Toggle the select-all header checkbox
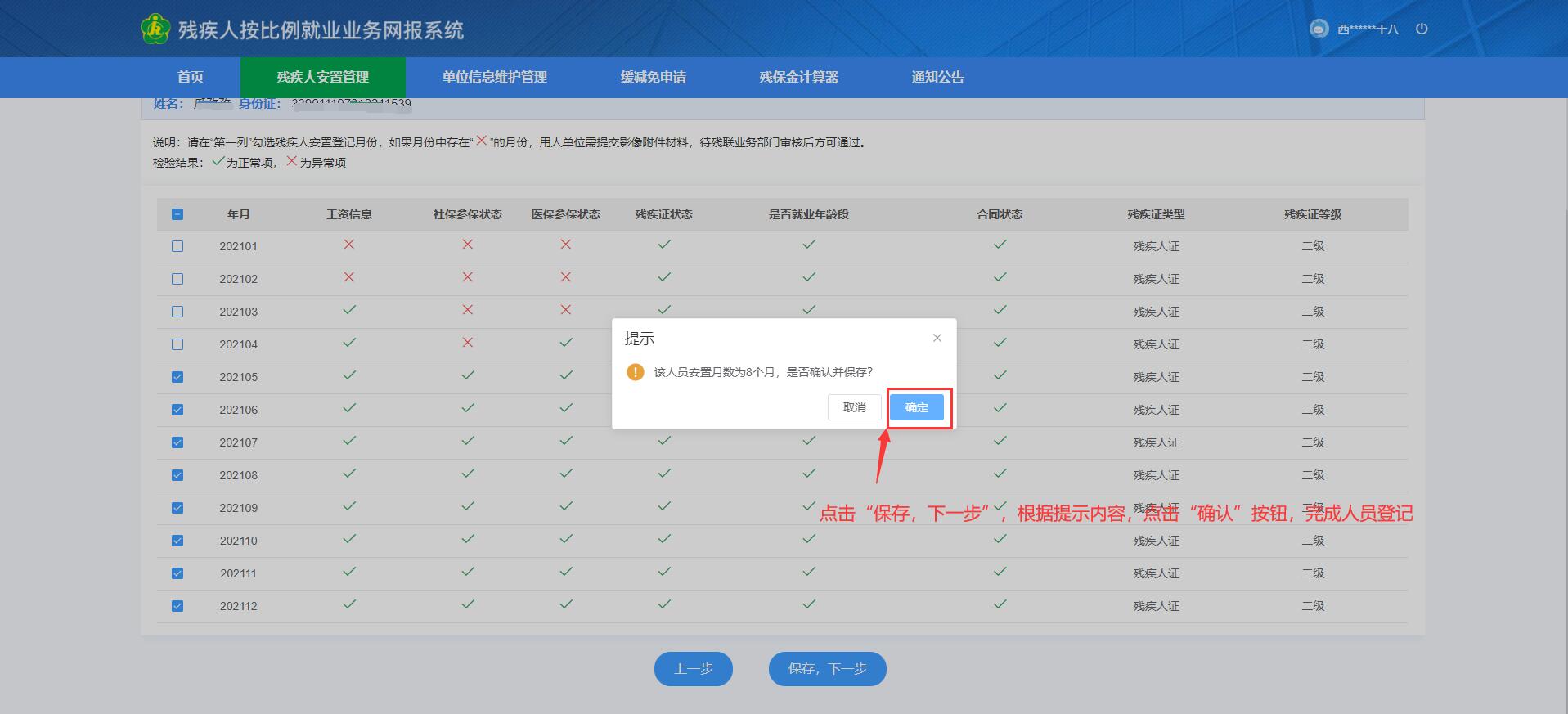Screen dimensions: 1568x714 click(x=177, y=214)
